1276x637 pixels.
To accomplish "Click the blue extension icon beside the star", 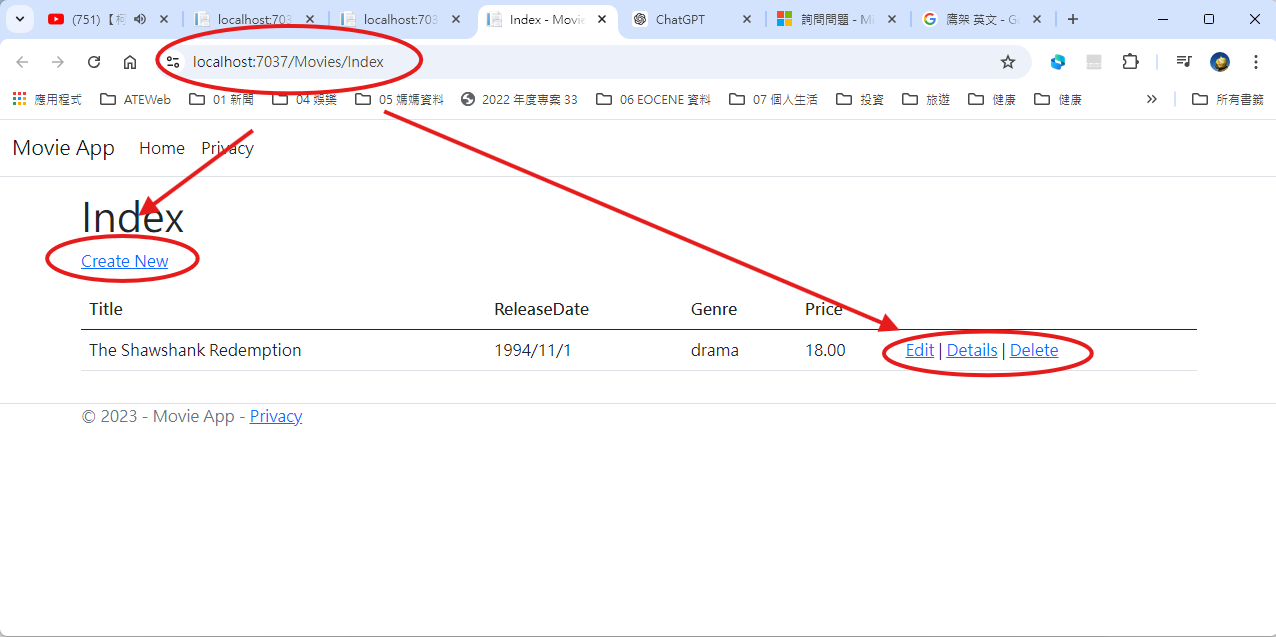I will [x=1058, y=62].
